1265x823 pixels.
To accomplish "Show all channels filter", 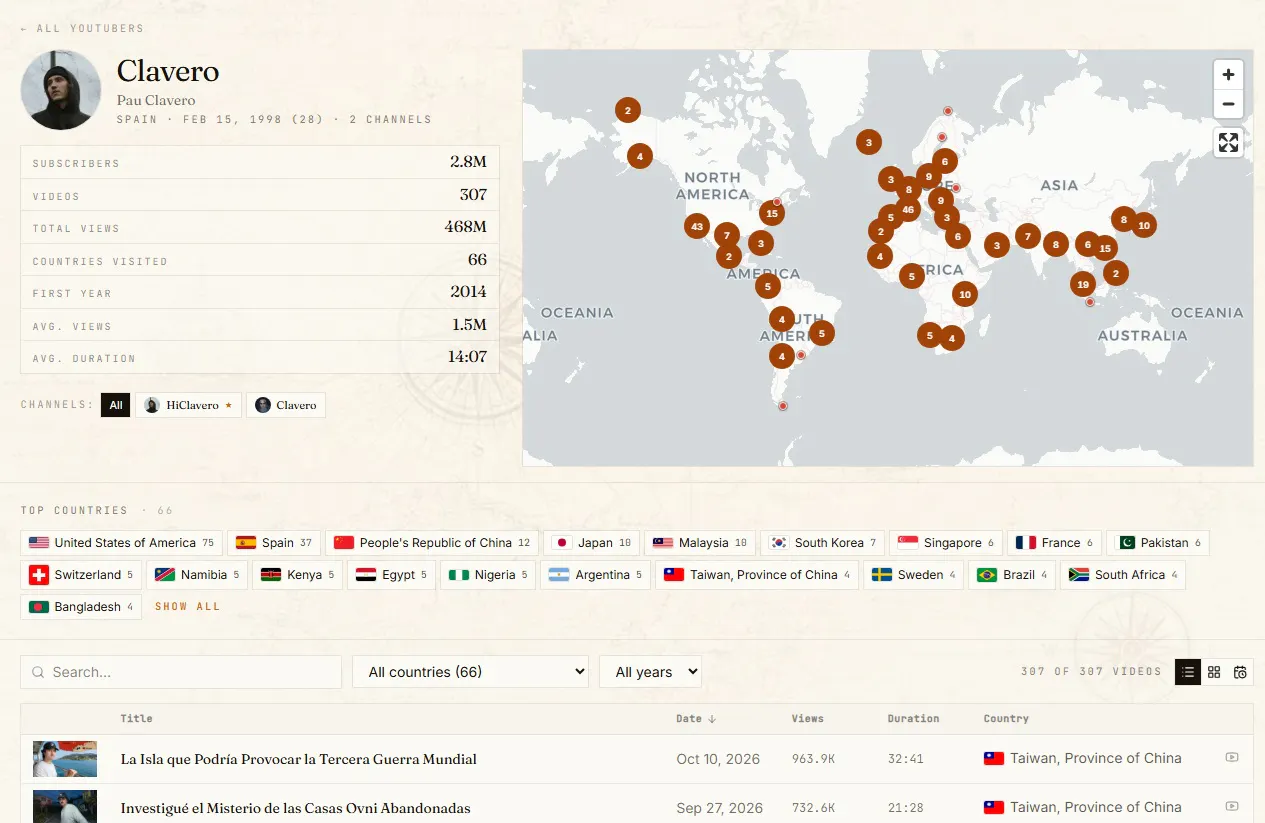I will pos(116,405).
